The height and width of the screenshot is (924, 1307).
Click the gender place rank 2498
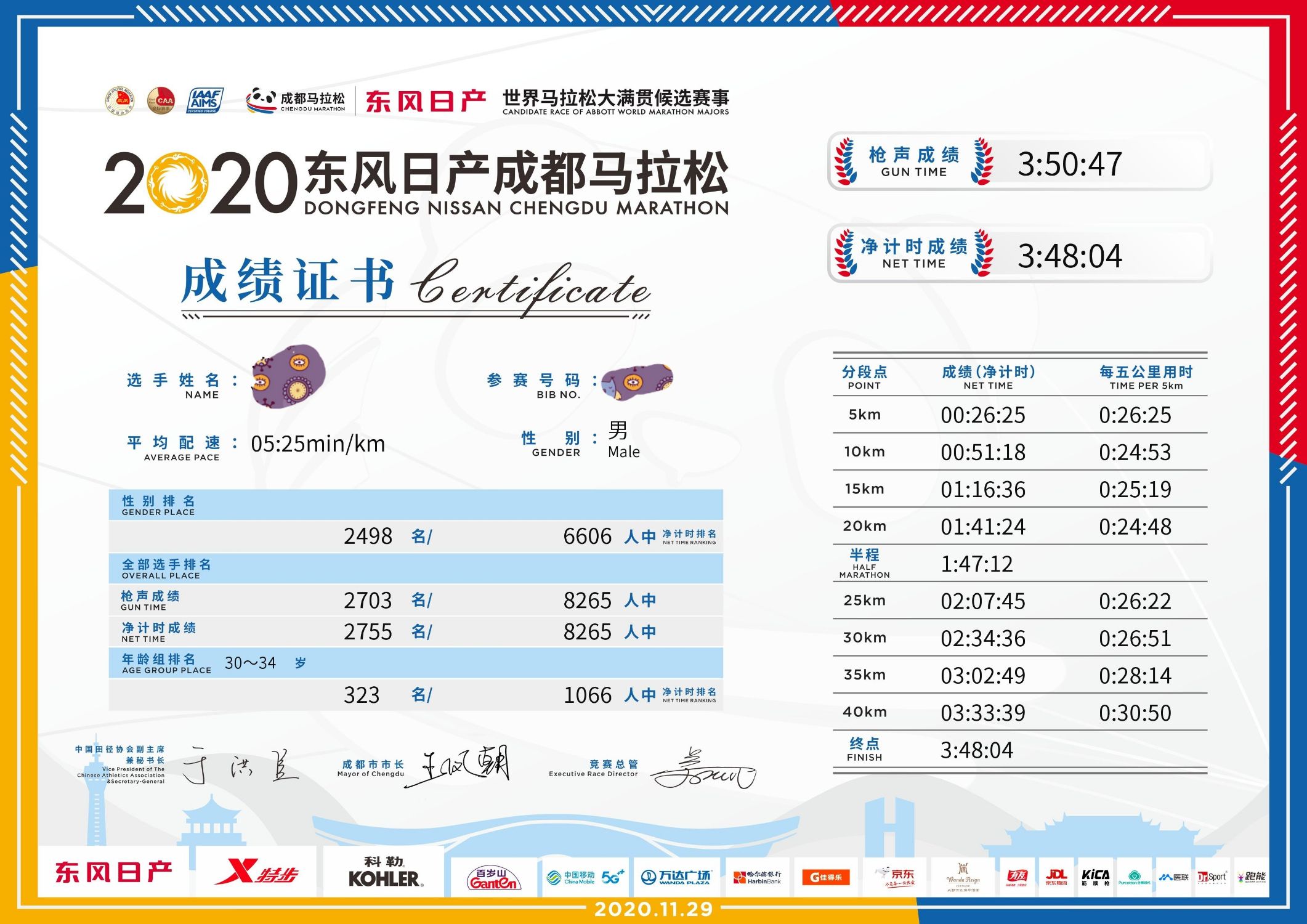(368, 537)
